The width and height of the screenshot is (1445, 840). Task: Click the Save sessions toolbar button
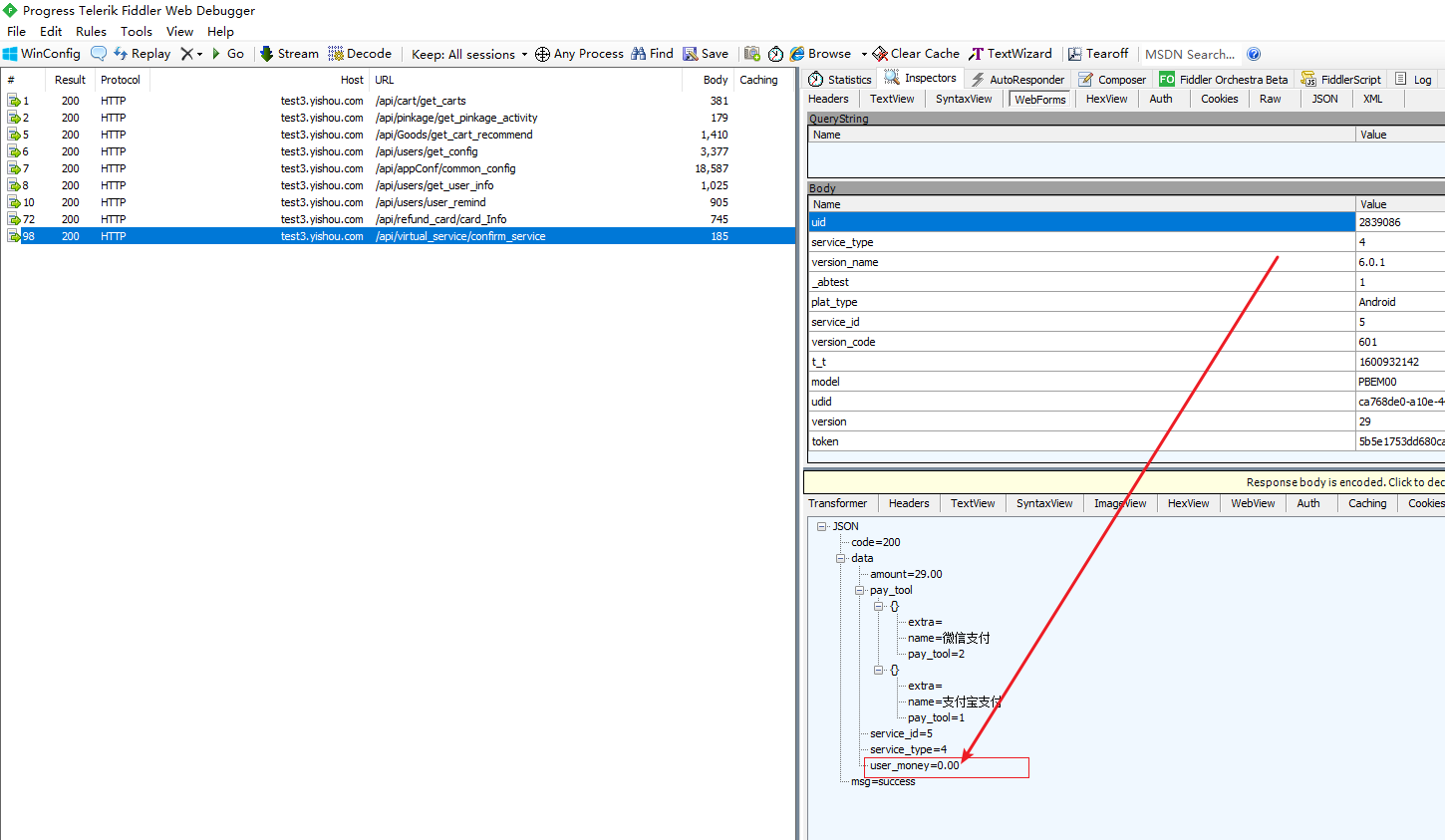[x=706, y=54]
